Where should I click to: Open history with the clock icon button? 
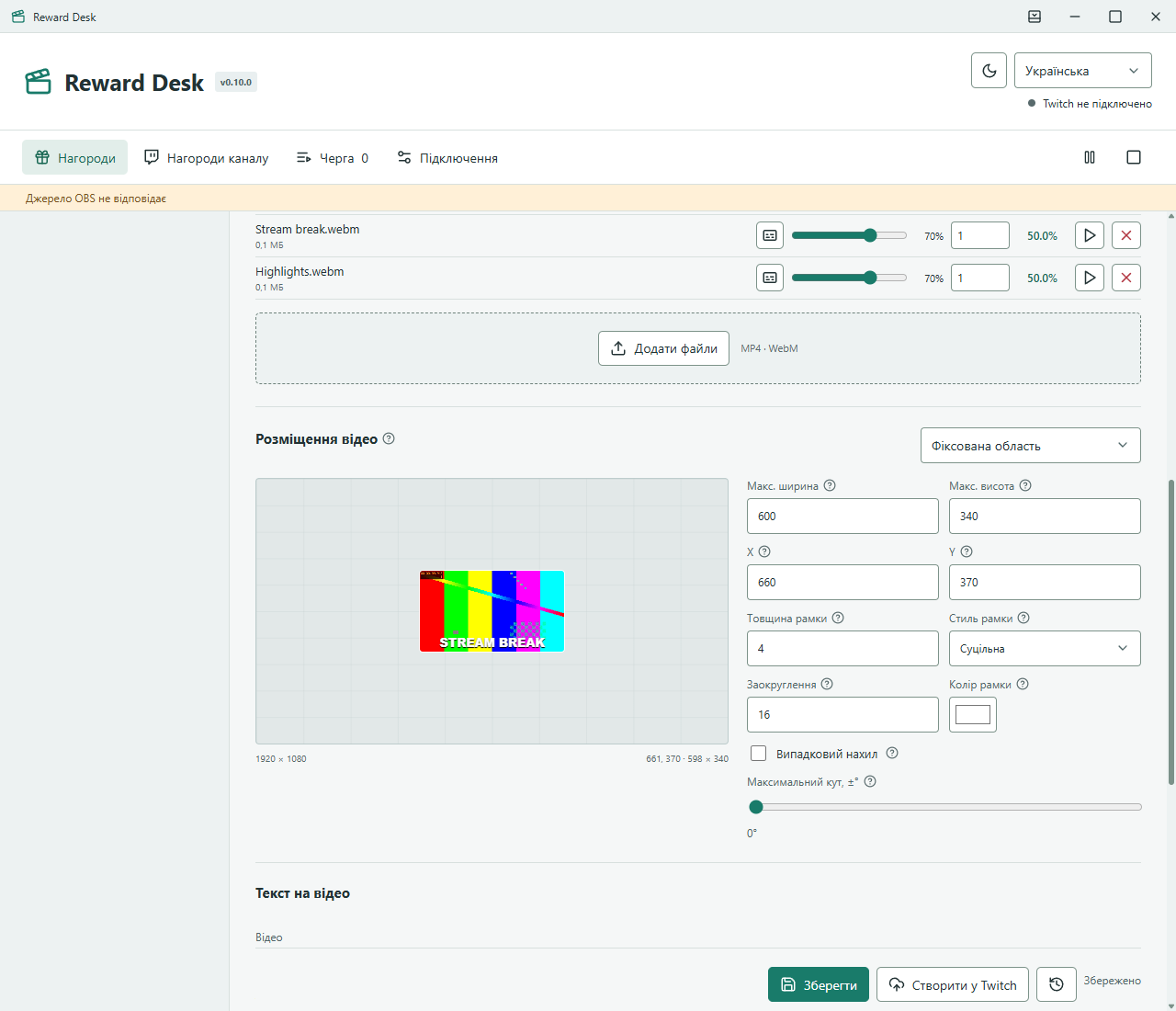1057,984
